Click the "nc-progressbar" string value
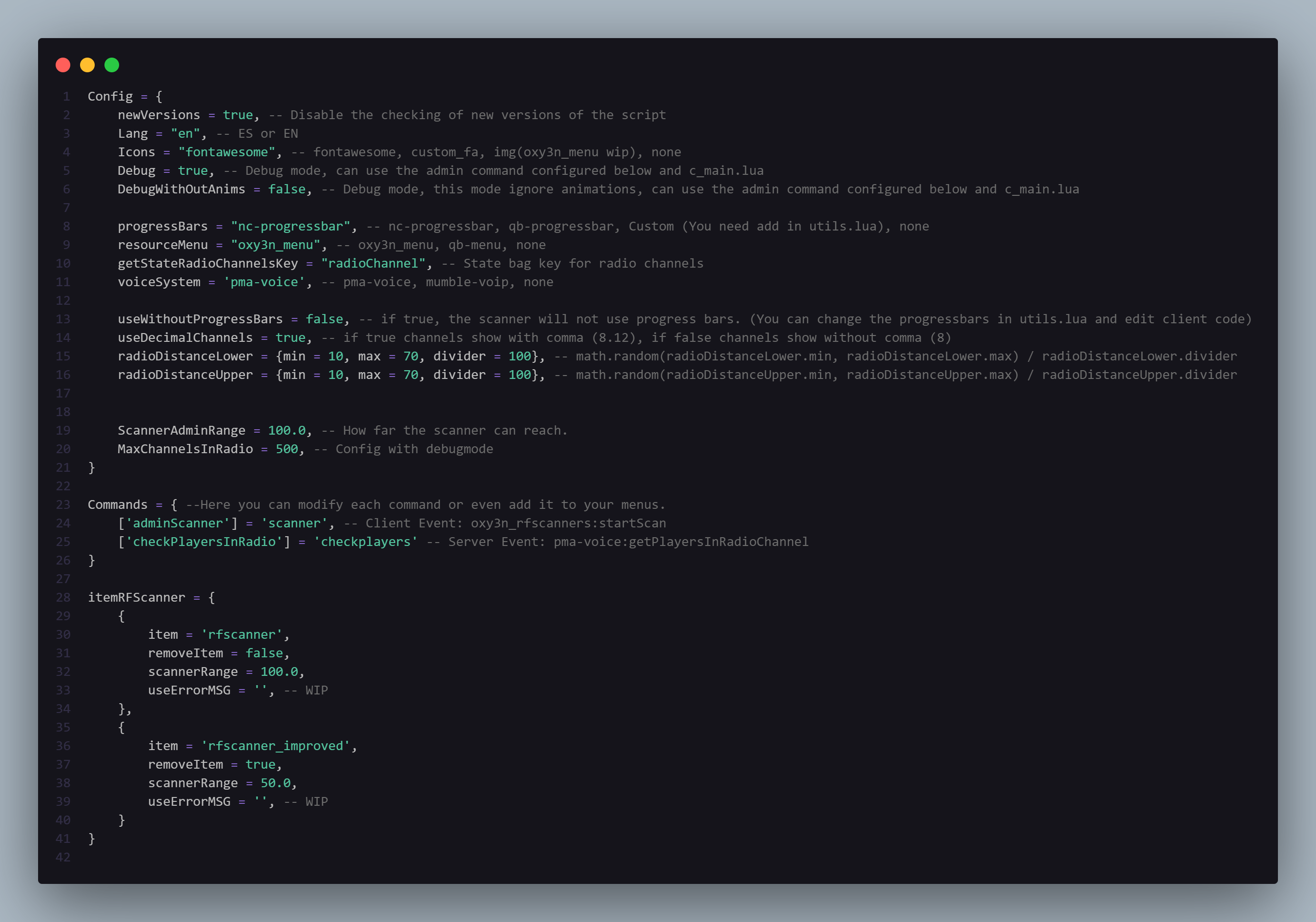Screen dimensions: 1316x922 (290, 226)
